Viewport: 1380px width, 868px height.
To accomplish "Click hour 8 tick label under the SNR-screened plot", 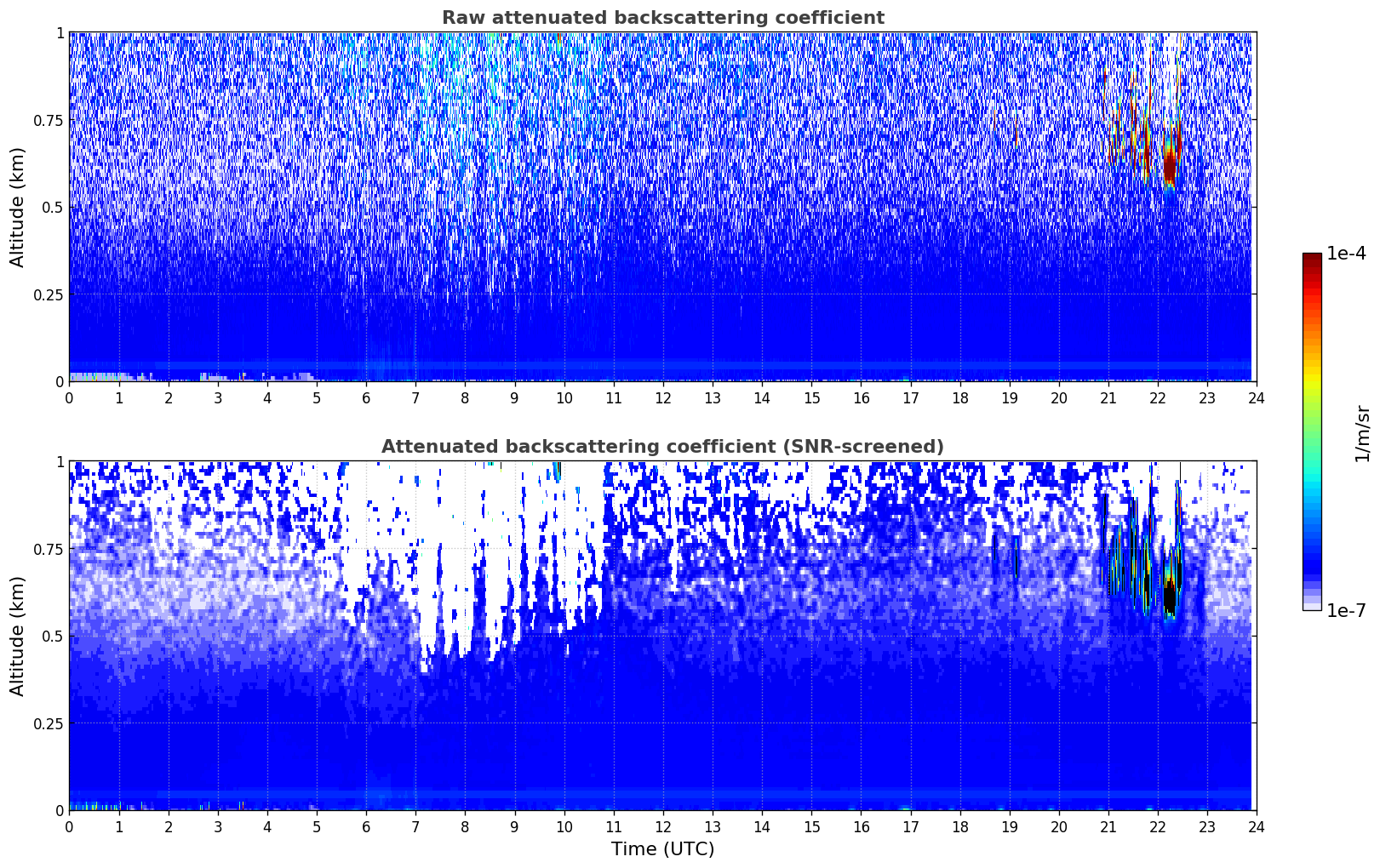I will click(465, 826).
